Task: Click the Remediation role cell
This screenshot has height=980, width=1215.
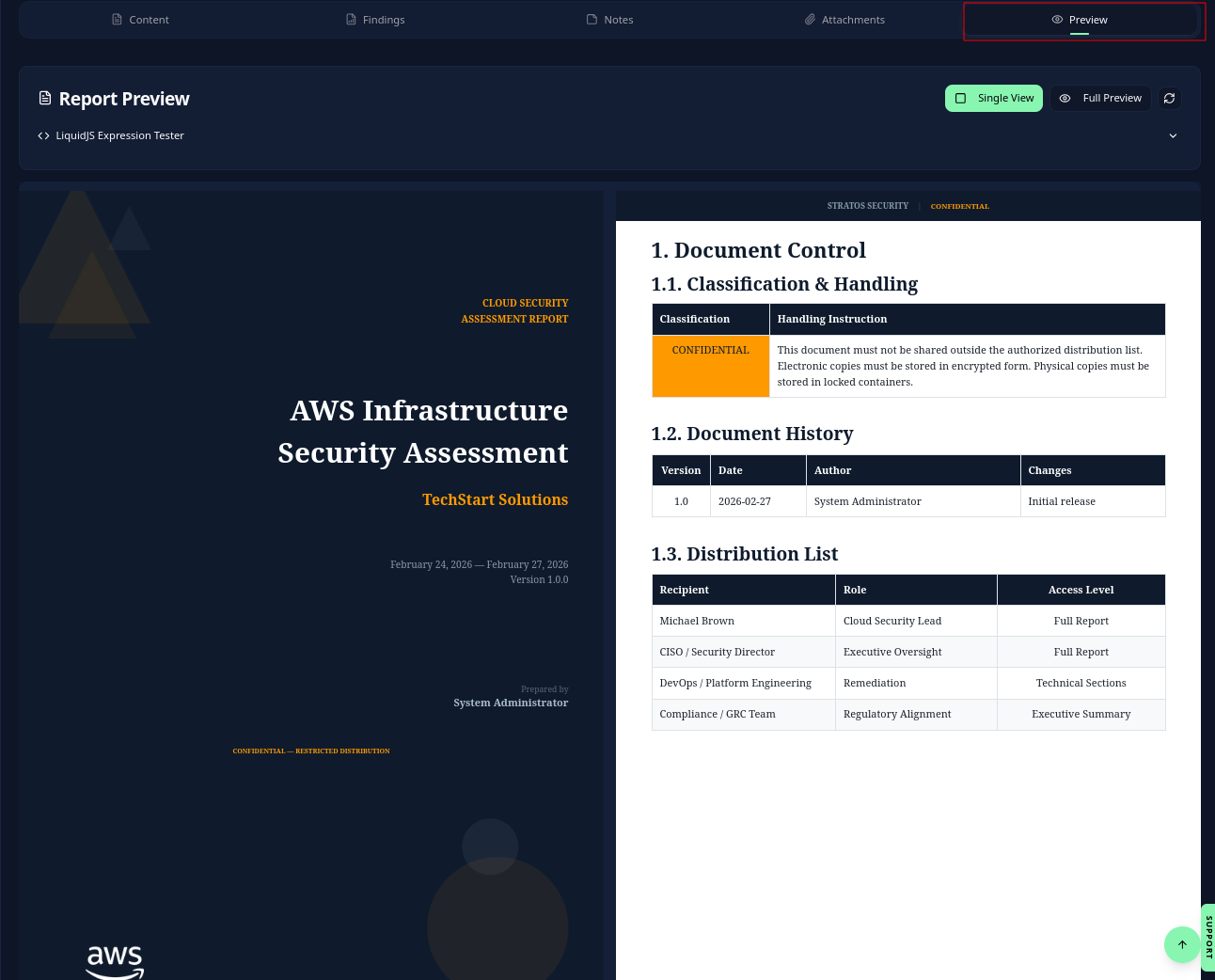Action: [x=916, y=683]
